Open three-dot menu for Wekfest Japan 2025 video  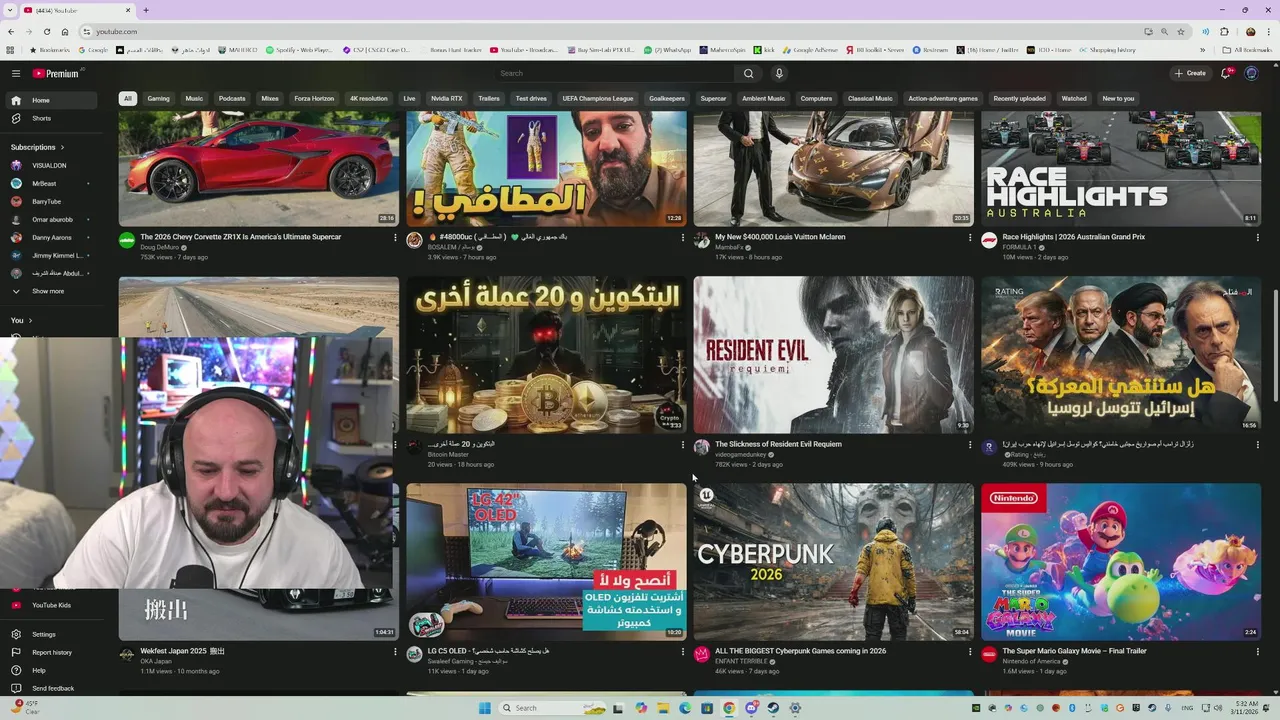click(395, 652)
